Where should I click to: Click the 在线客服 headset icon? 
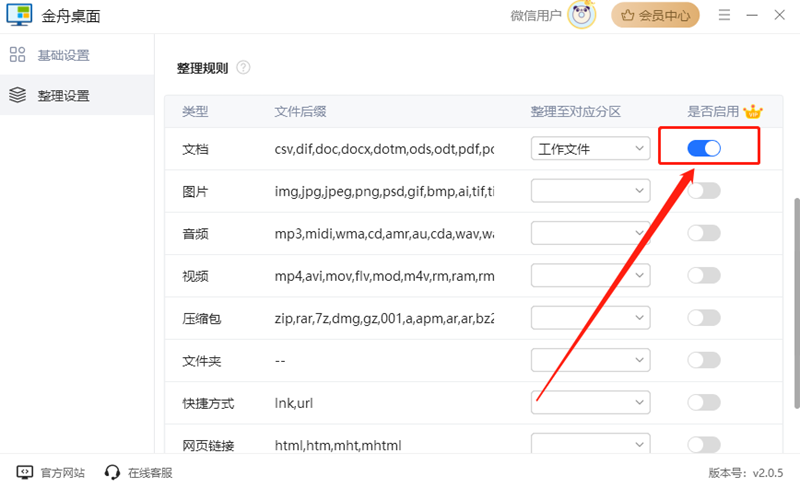click(112, 472)
